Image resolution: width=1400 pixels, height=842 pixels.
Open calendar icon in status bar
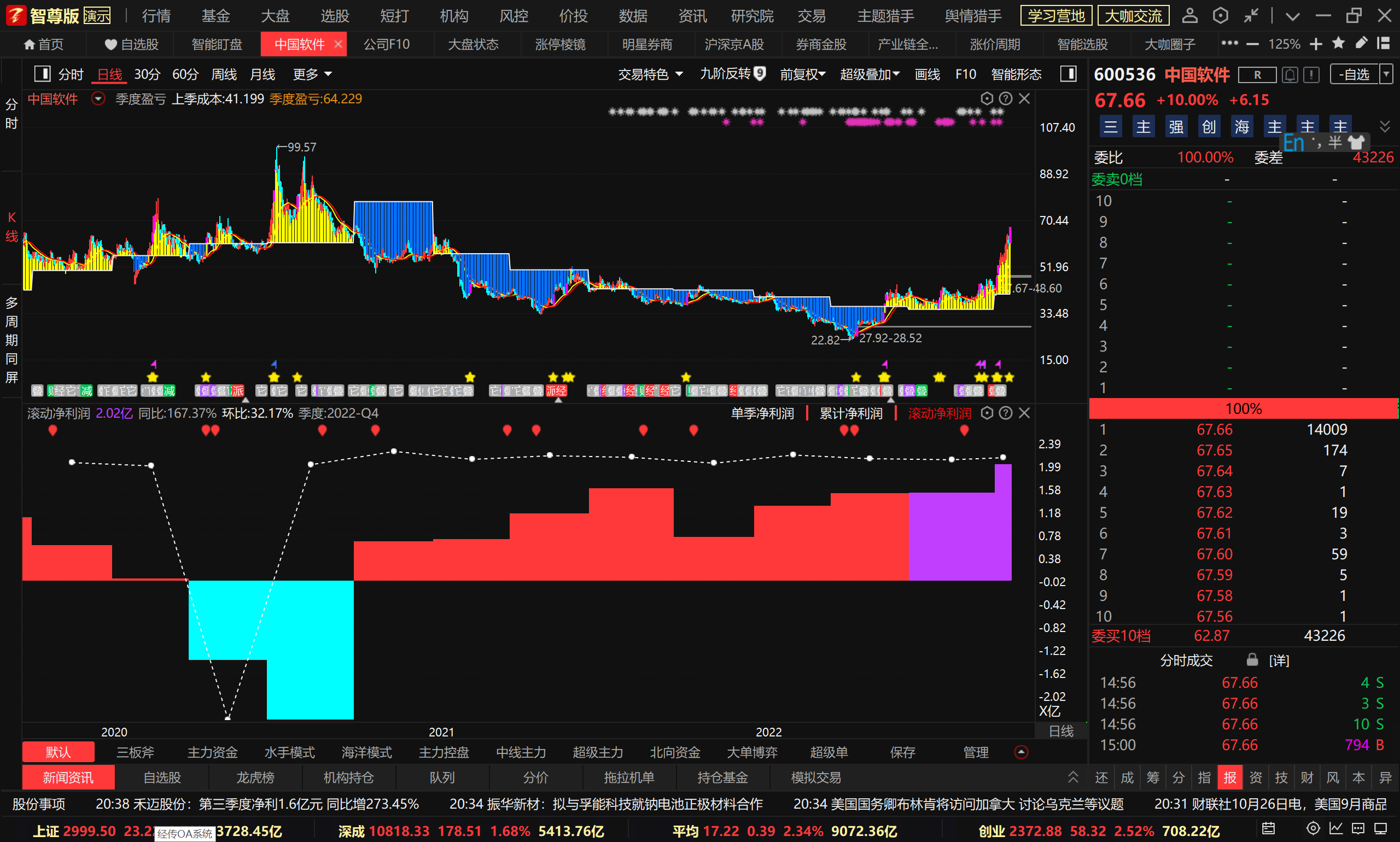click(x=1269, y=828)
